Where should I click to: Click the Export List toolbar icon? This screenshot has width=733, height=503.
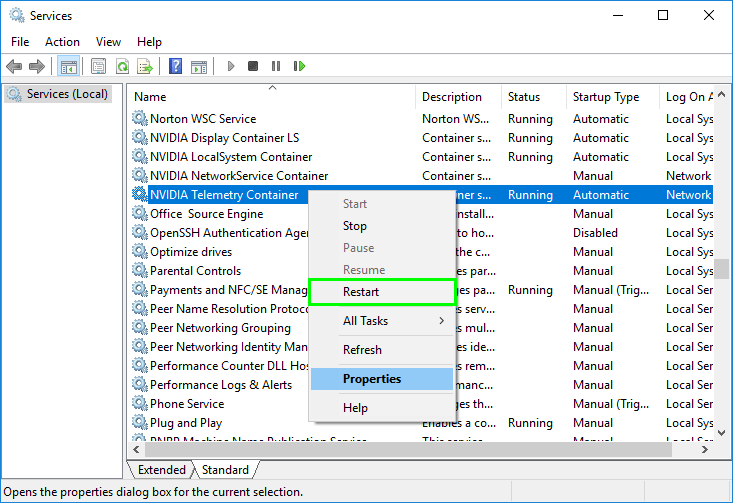145,66
